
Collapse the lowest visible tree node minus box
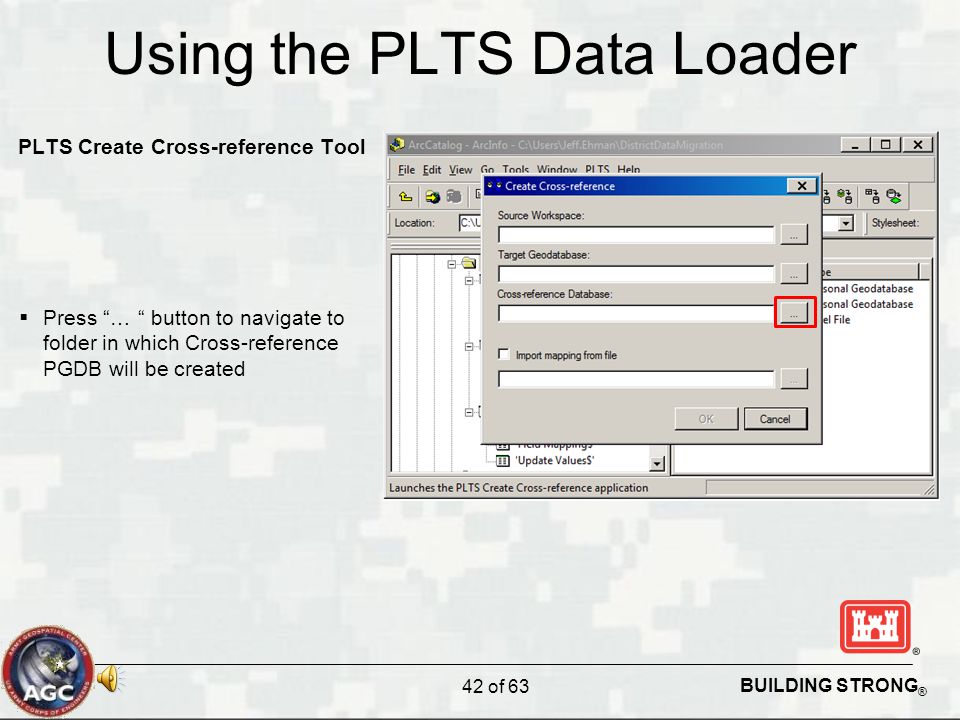pos(469,412)
